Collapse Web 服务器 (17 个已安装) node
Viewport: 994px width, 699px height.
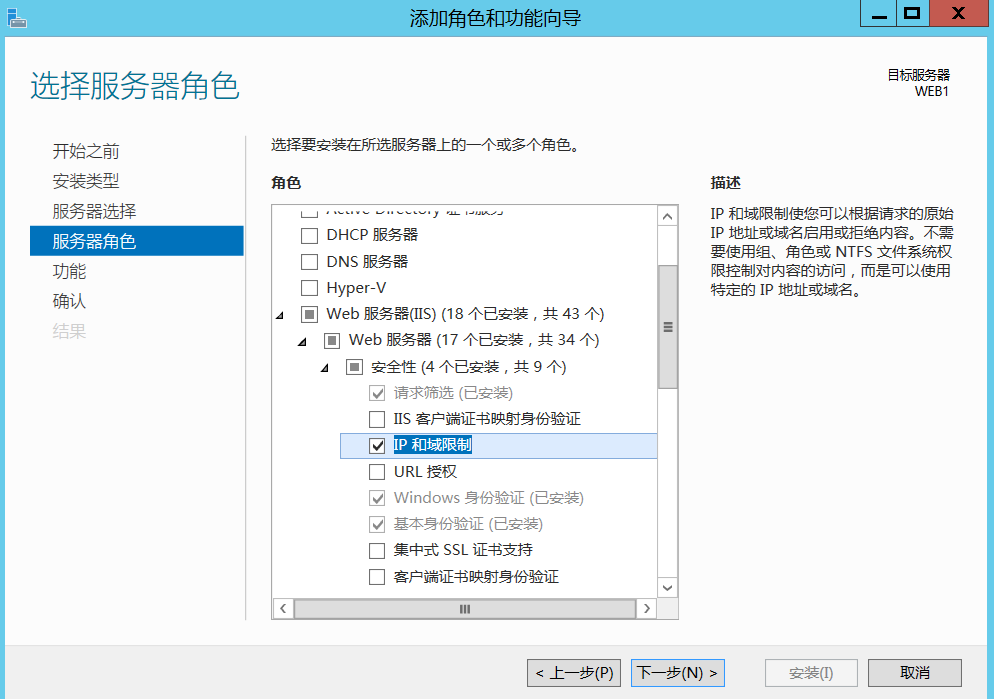point(302,342)
